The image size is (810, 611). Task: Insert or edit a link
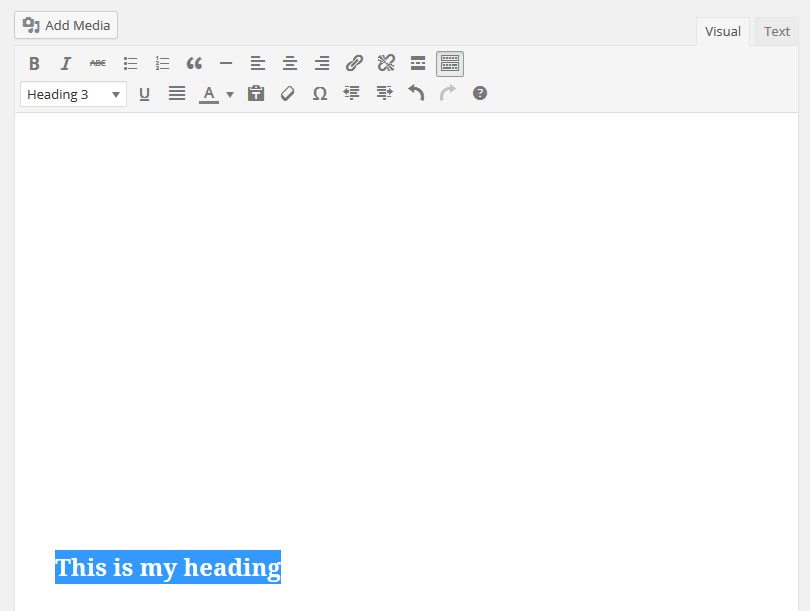pyautogui.click(x=354, y=64)
